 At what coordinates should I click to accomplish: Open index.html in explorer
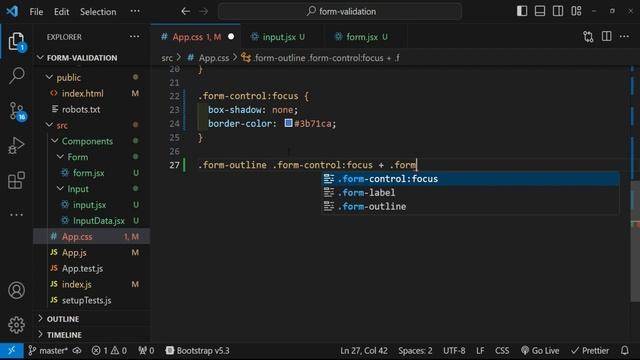click(x=82, y=93)
